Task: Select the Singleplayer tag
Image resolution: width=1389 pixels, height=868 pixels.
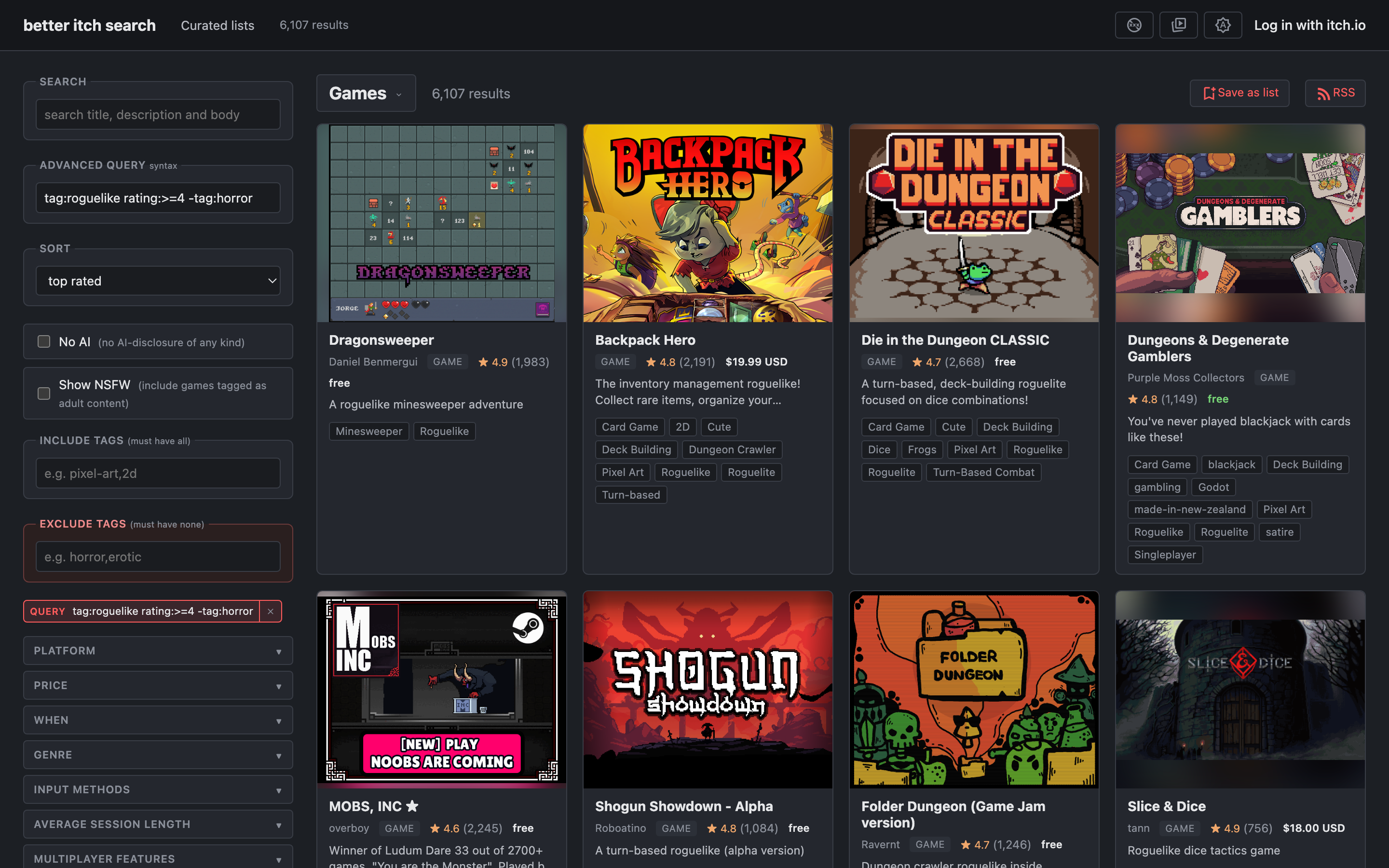Action: pos(1165,555)
